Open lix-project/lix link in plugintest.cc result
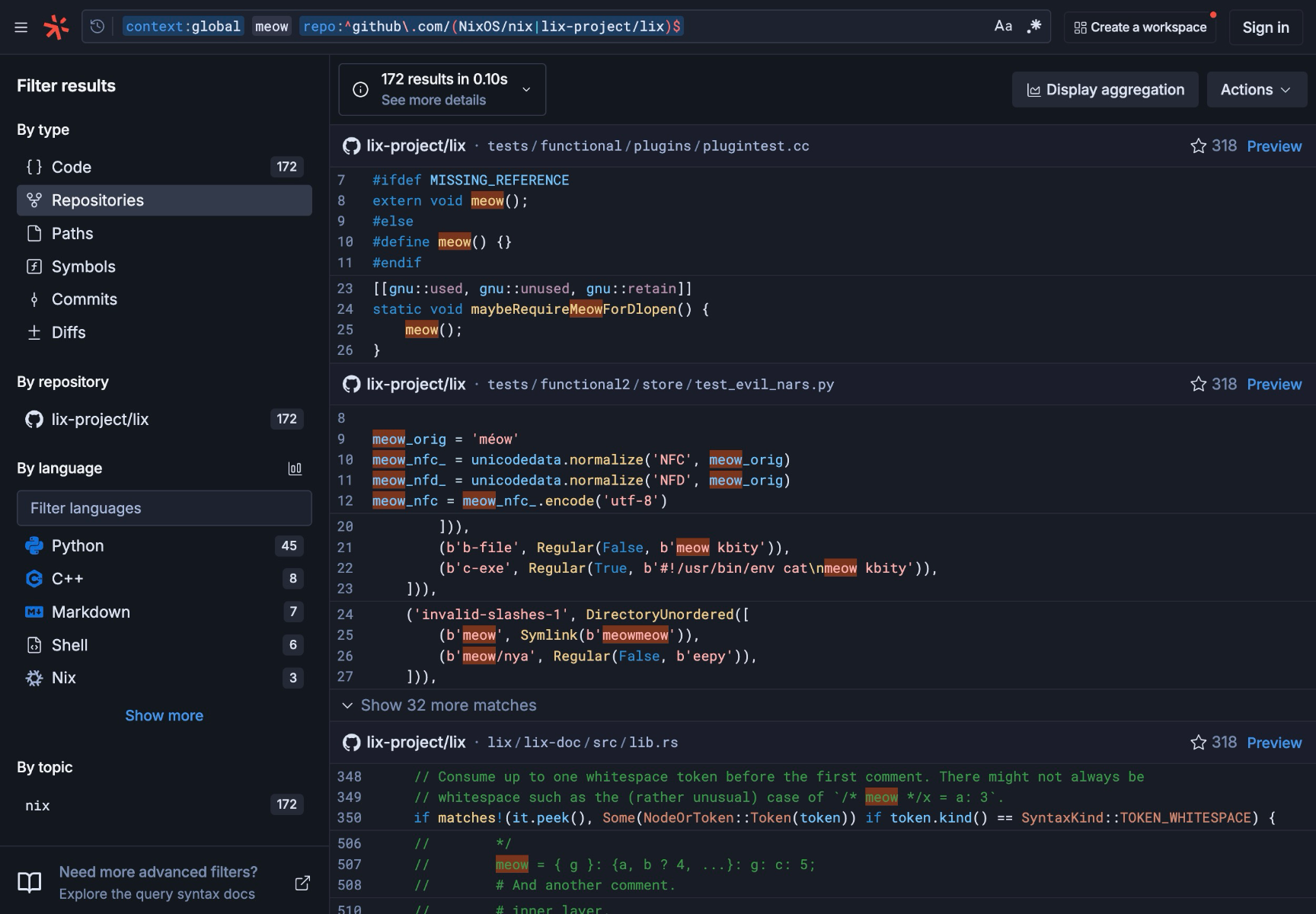1316x914 pixels. 416,145
